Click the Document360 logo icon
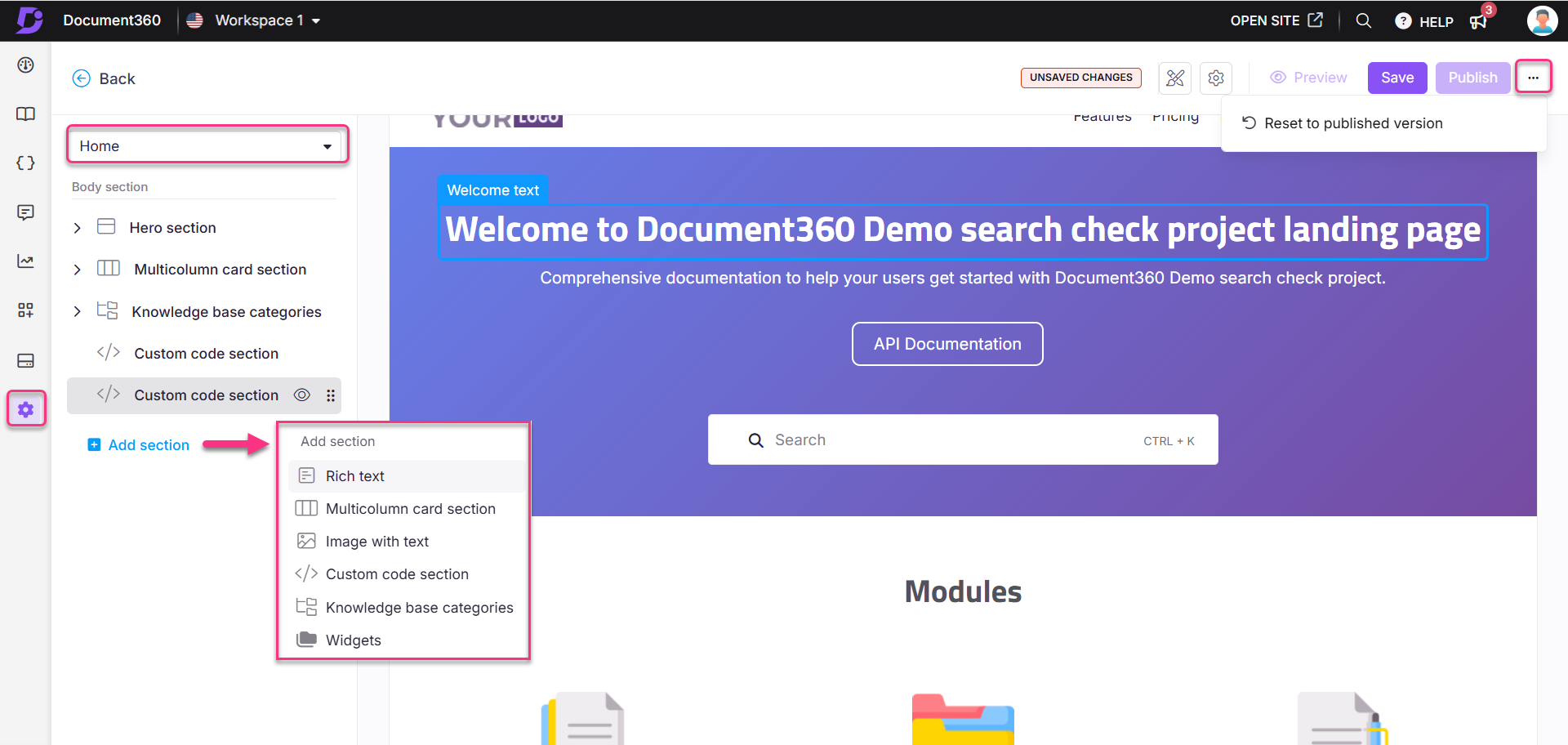 (x=29, y=20)
